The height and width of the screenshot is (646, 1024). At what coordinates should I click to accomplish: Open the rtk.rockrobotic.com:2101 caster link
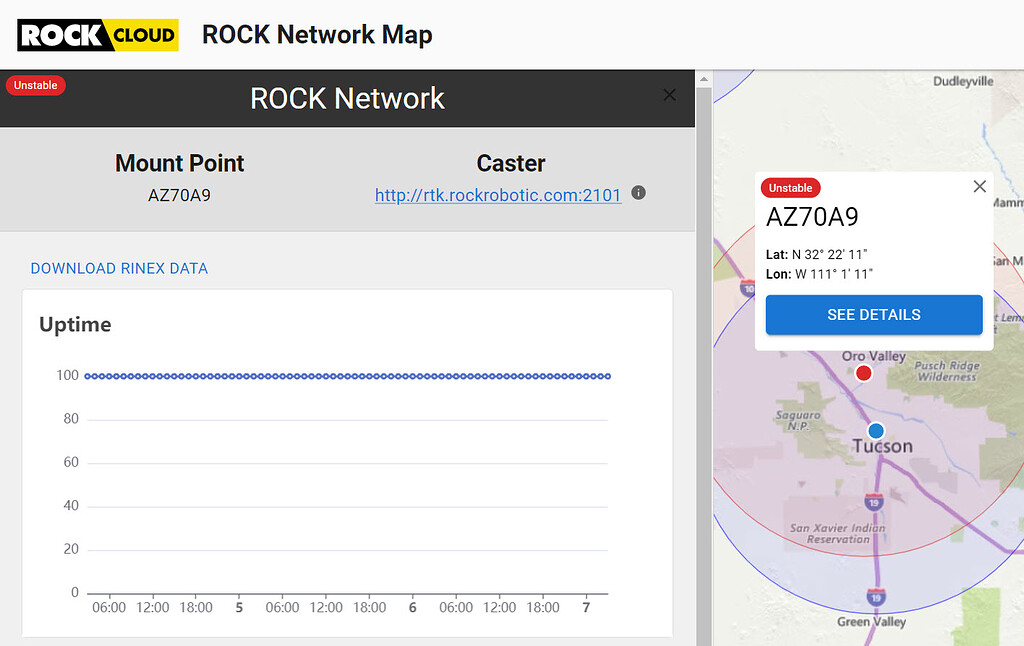(x=498, y=195)
